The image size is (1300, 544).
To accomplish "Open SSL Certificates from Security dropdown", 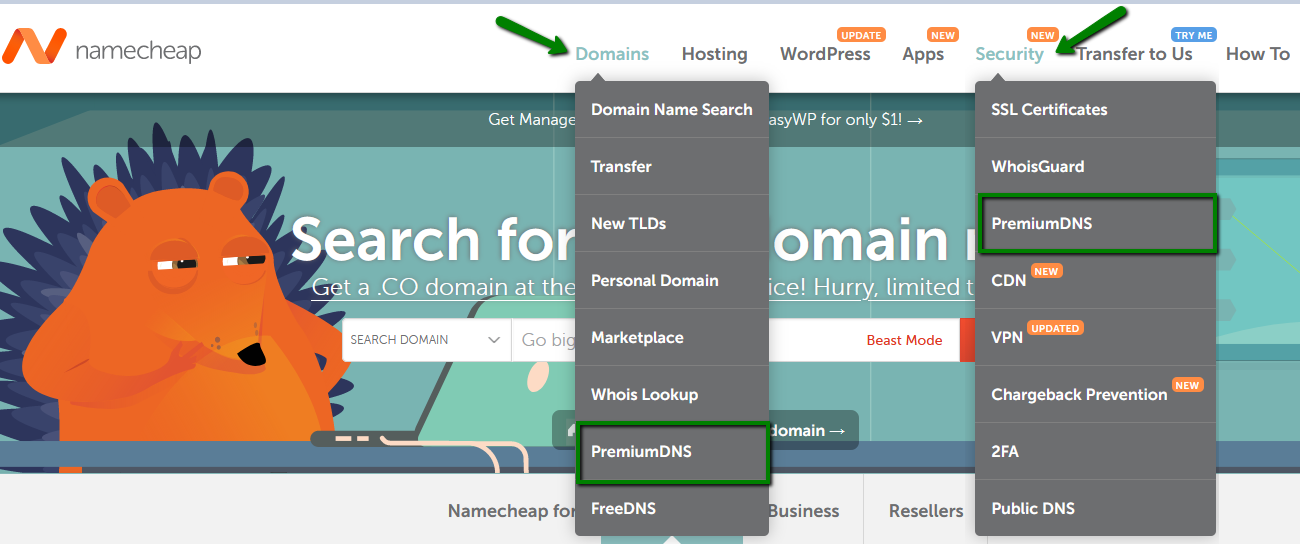I will (1095, 109).
